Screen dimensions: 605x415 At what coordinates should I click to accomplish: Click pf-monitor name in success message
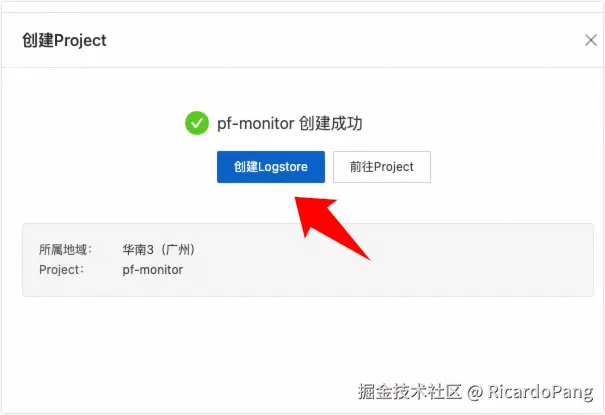255,124
